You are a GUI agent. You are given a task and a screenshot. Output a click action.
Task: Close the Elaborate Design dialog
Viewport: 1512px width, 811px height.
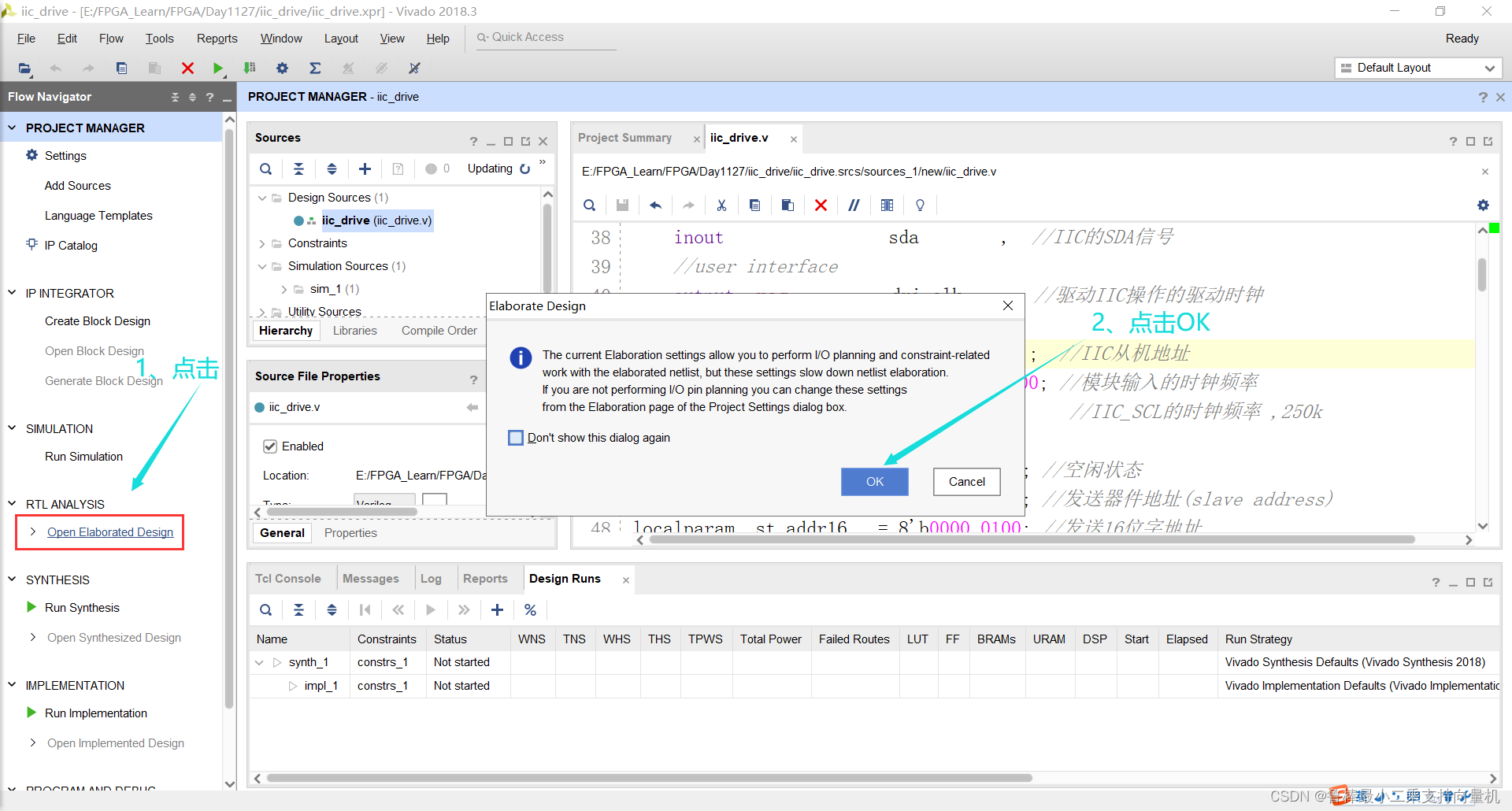[1008, 306]
